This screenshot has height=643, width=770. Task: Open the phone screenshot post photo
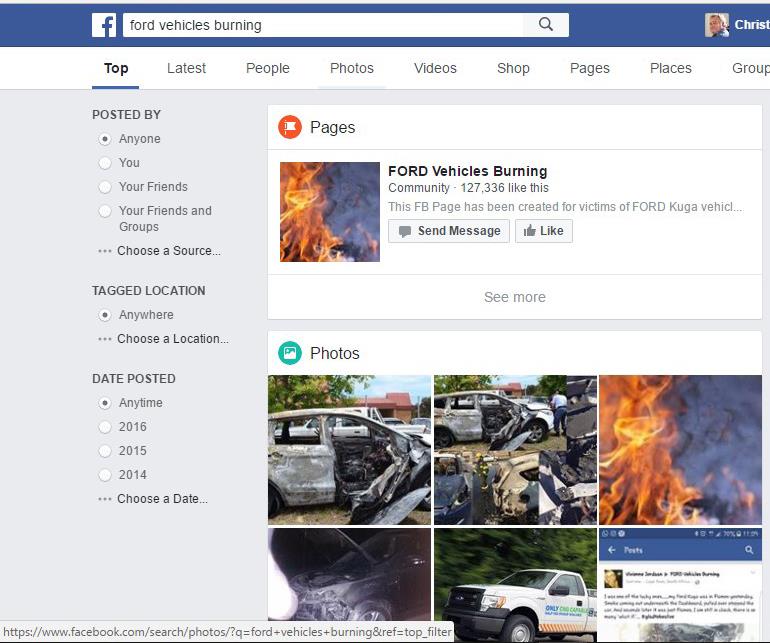pos(681,585)
